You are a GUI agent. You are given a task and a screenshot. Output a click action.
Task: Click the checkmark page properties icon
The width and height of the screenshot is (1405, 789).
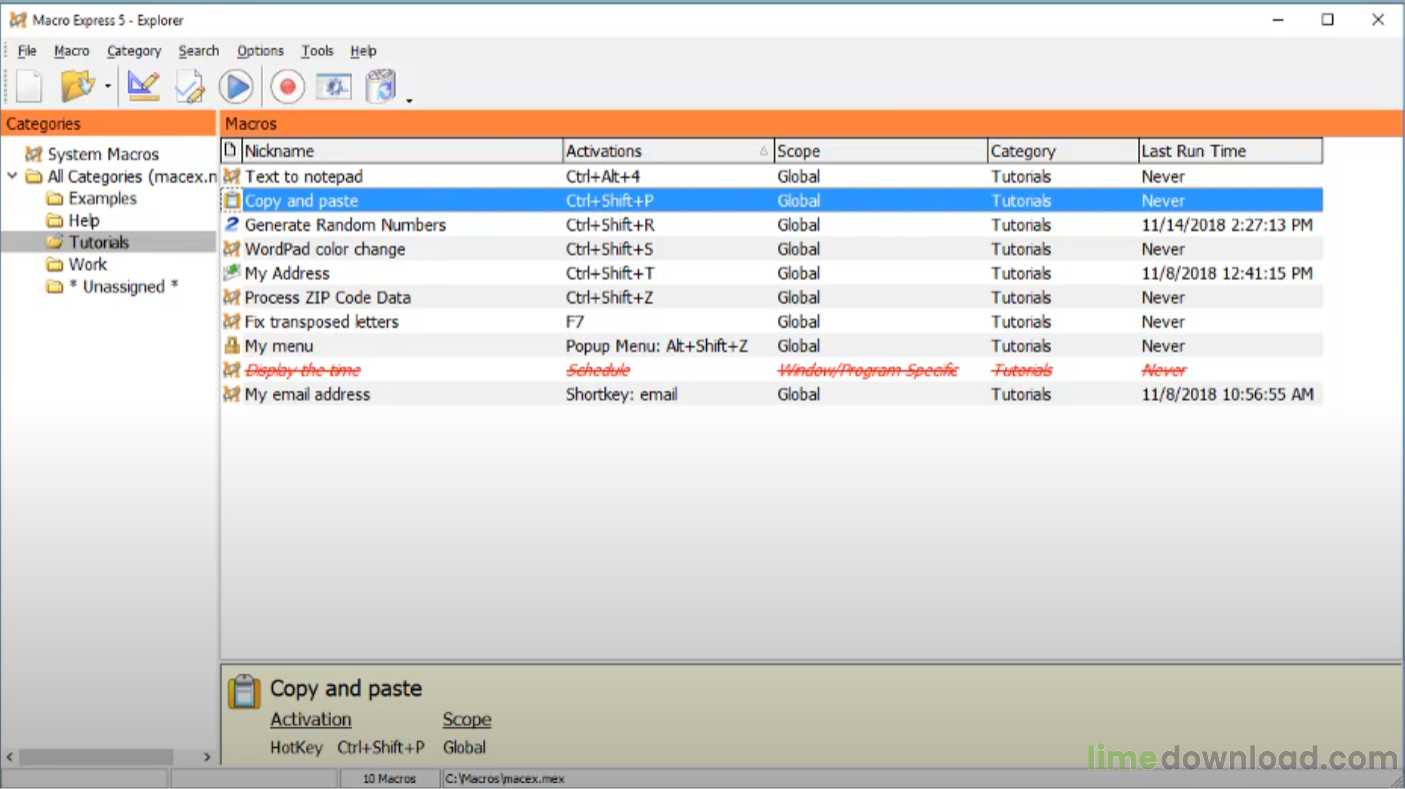click(x=189, y=87)
